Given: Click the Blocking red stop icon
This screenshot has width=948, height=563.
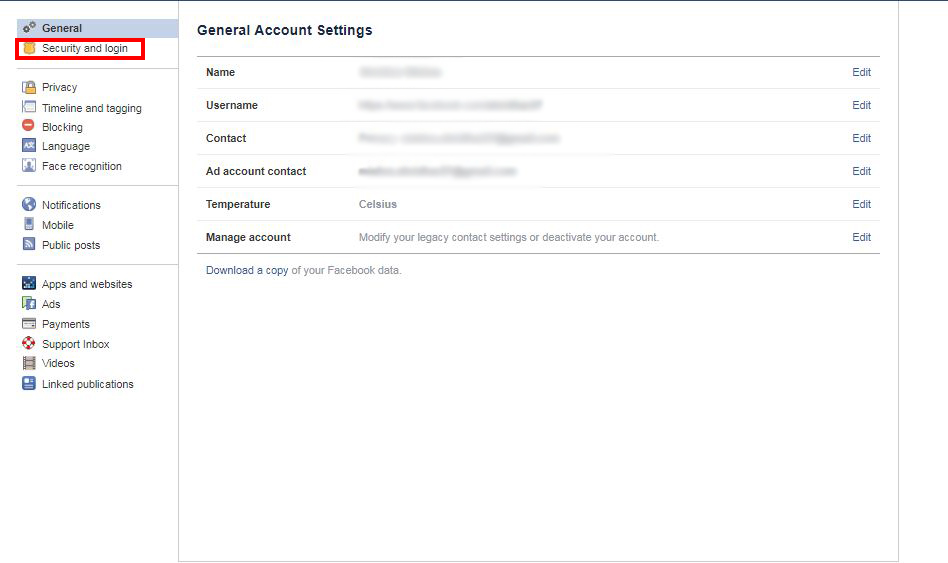Looking at the screenshot, I should tap(29, 127).
